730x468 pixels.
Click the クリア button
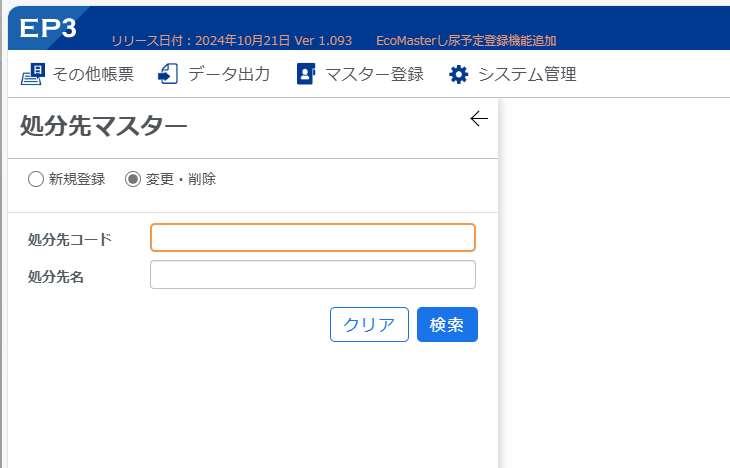369,325
